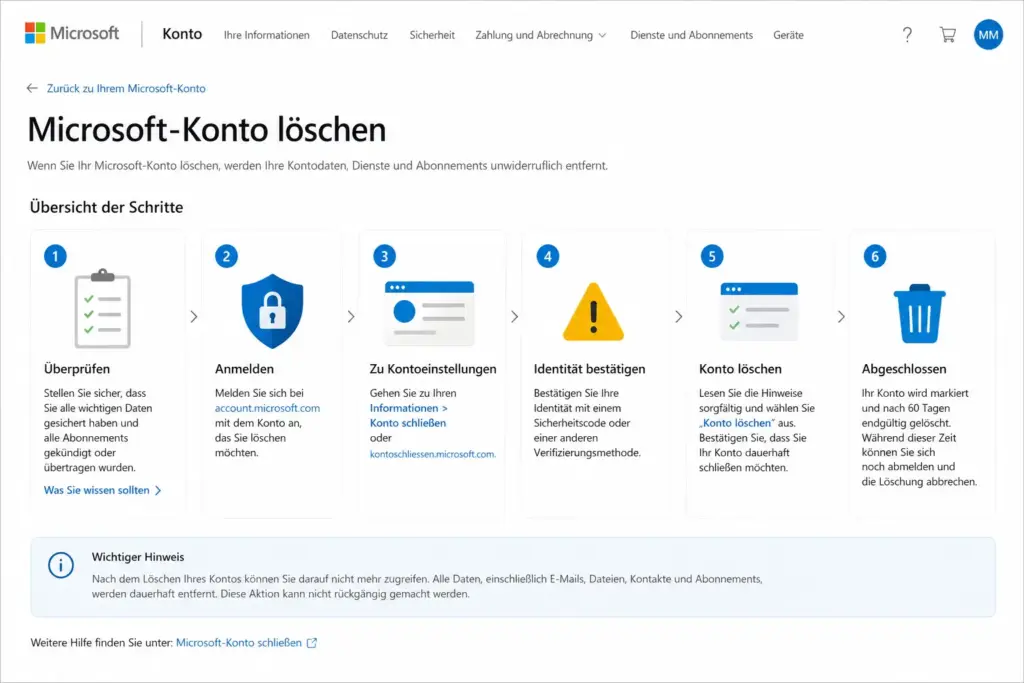This screenshot has height=683, width=1024.
Task: Select the Zu Kontoeinstellungen step title
Action: [432, 369]
